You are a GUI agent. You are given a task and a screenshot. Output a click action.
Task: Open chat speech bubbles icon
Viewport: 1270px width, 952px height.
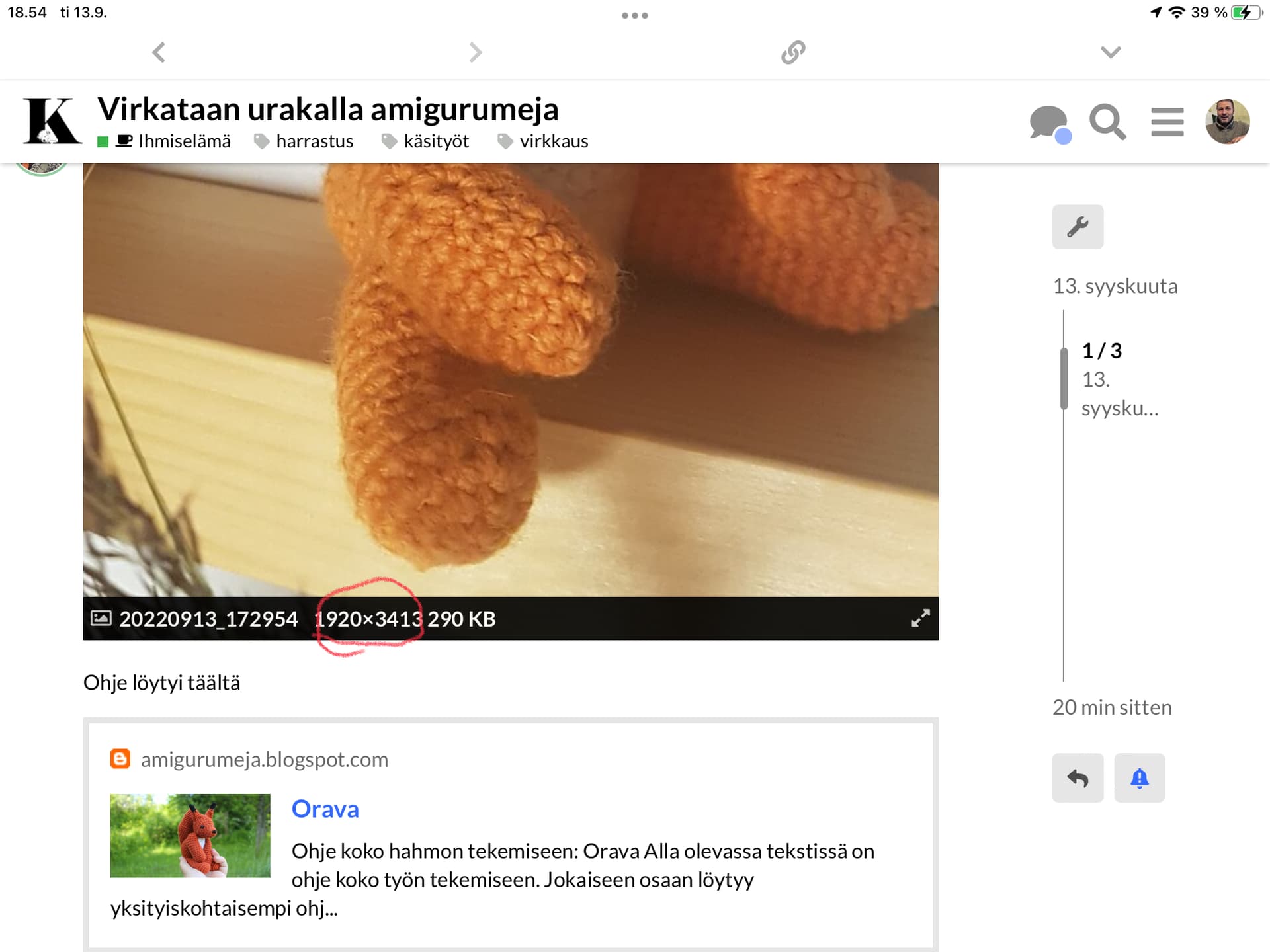1049,123
